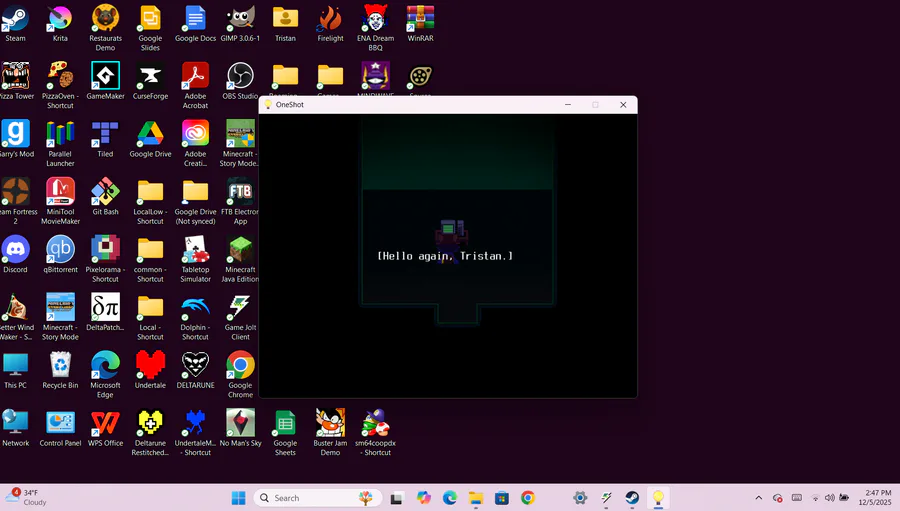Open the Steam desktop shortcut
Viewport: 900px width, 511px height.
[15, 24]
